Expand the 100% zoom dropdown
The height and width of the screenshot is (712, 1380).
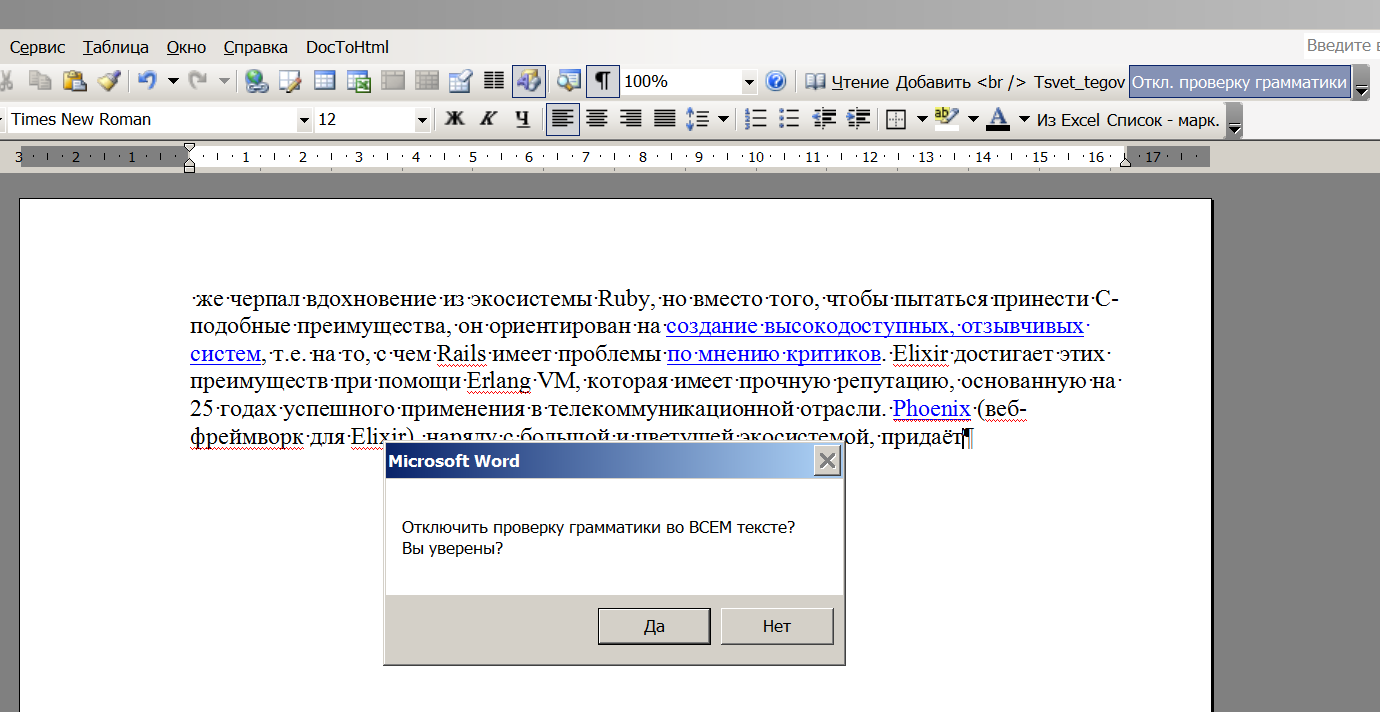tap(749, 82)
